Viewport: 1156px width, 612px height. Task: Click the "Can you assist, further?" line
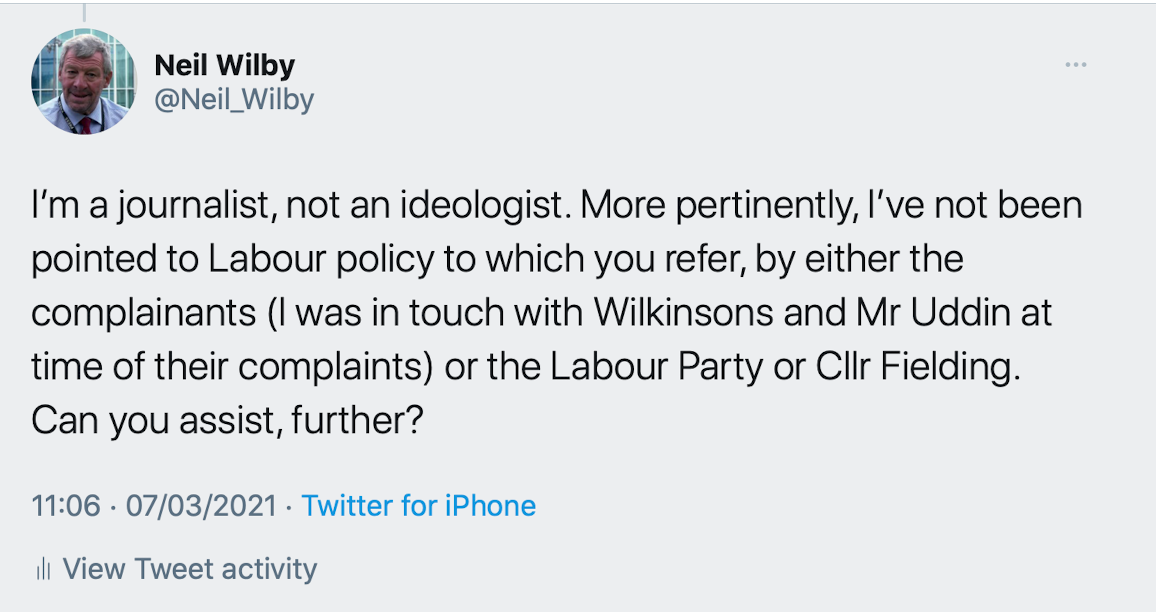(x=230, y=420)
